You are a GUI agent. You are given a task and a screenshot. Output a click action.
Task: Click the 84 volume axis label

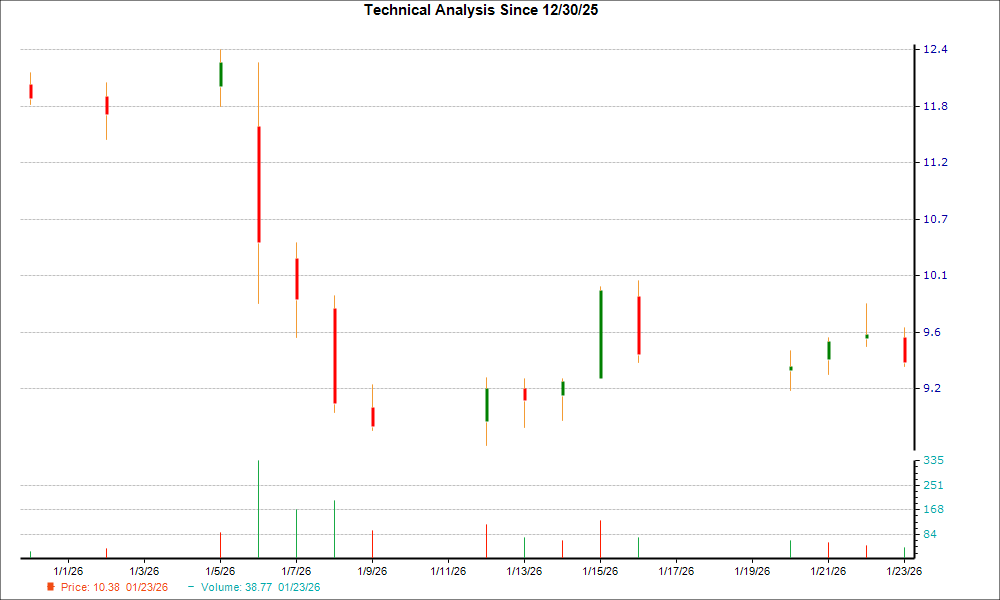point(930,535)
